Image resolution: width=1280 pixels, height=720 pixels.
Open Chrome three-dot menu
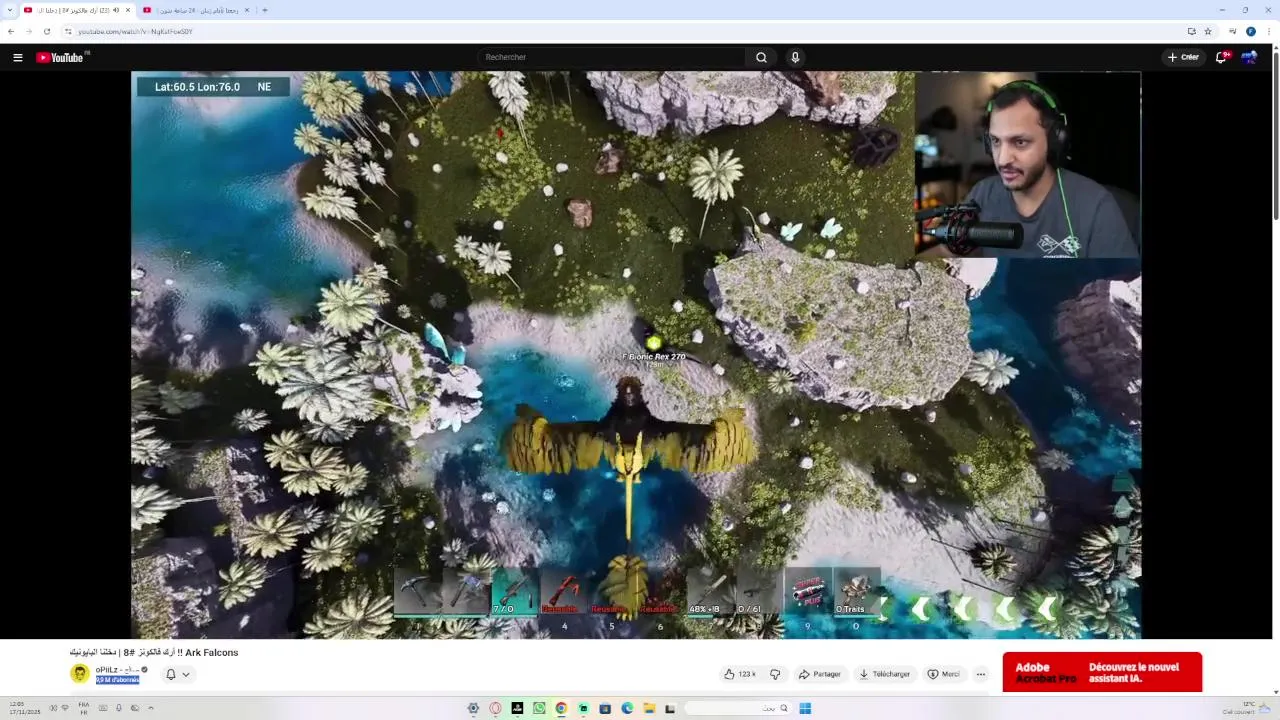(x=1269, y=31)
